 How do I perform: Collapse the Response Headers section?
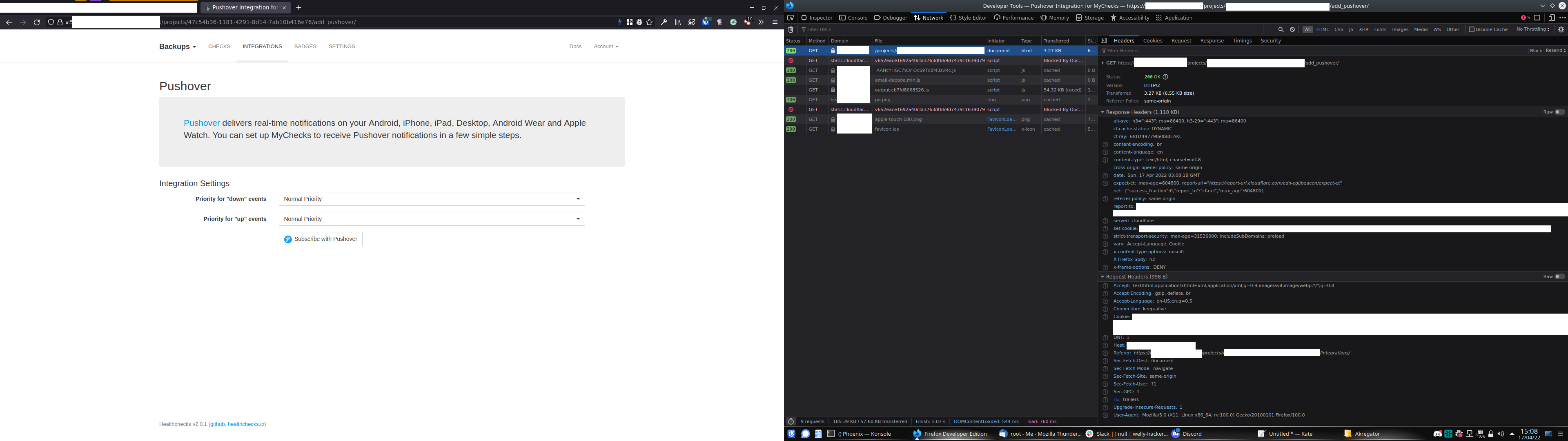(1102, 112)
